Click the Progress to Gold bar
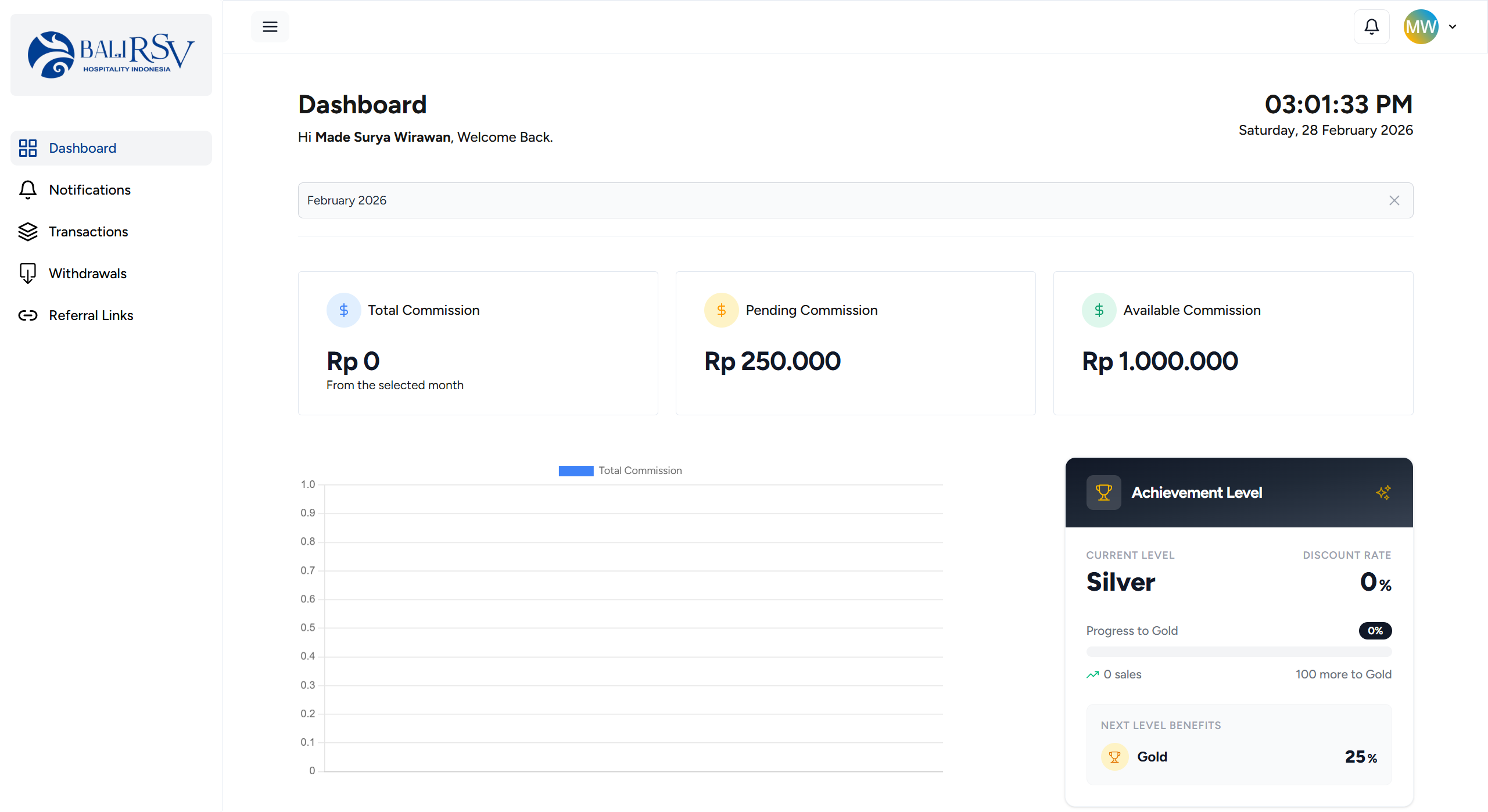The width and height of the screenshot is (1488, 812). [1239, 652]
